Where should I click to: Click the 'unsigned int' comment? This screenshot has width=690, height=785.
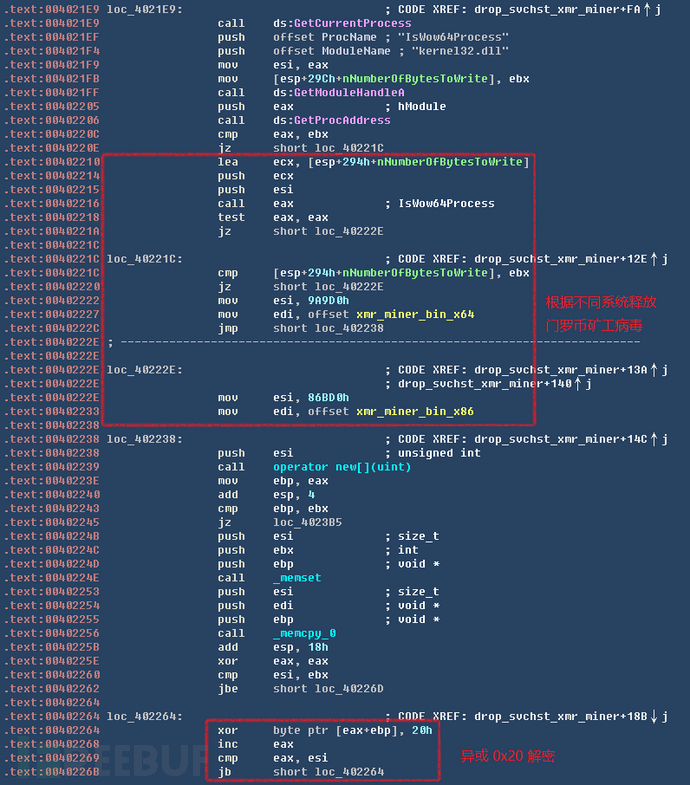point(439,453)
